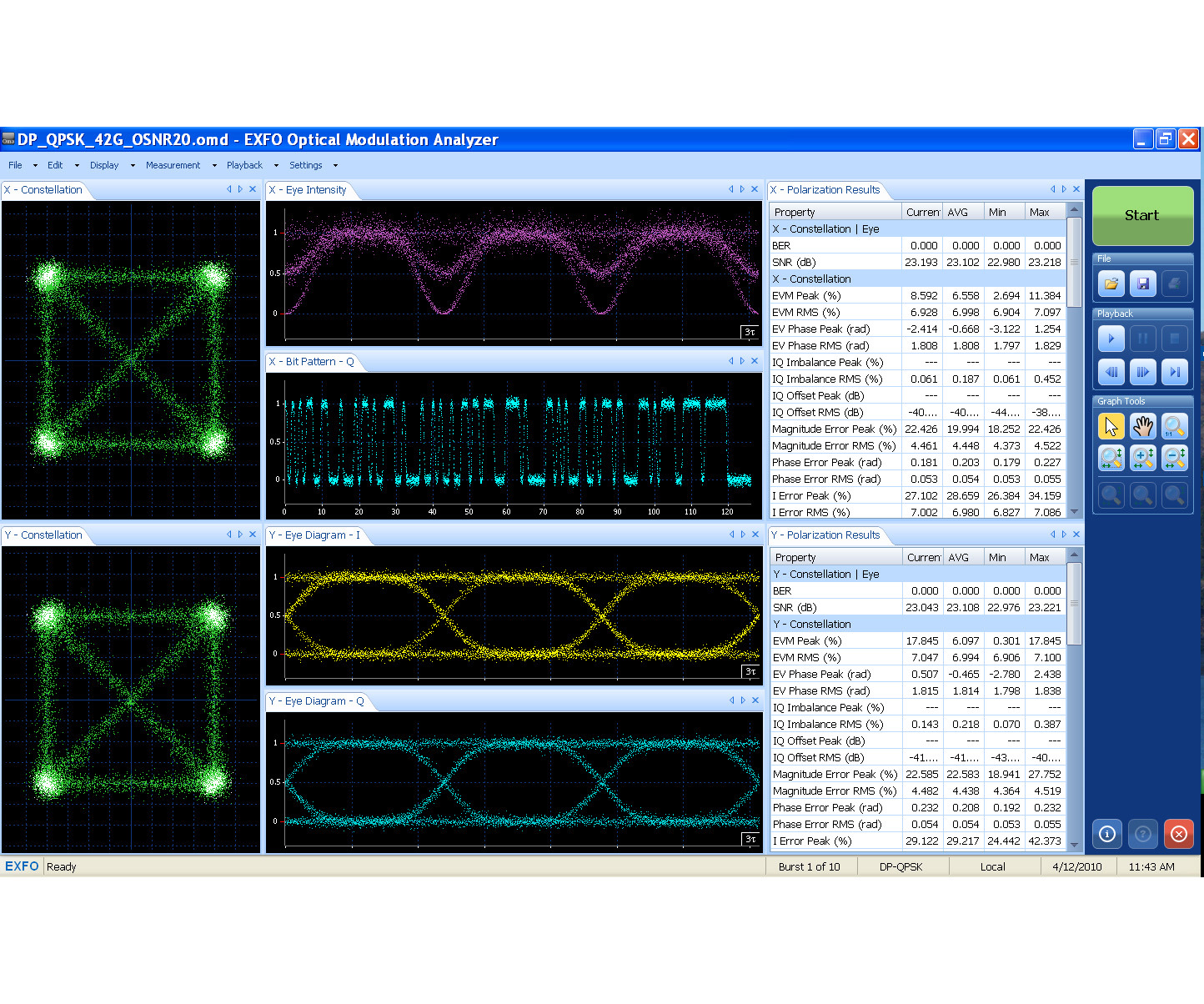Click Min column header in Y results table
The height and width of the screenshot is (1004, 1204).
tap(1006, 557)
